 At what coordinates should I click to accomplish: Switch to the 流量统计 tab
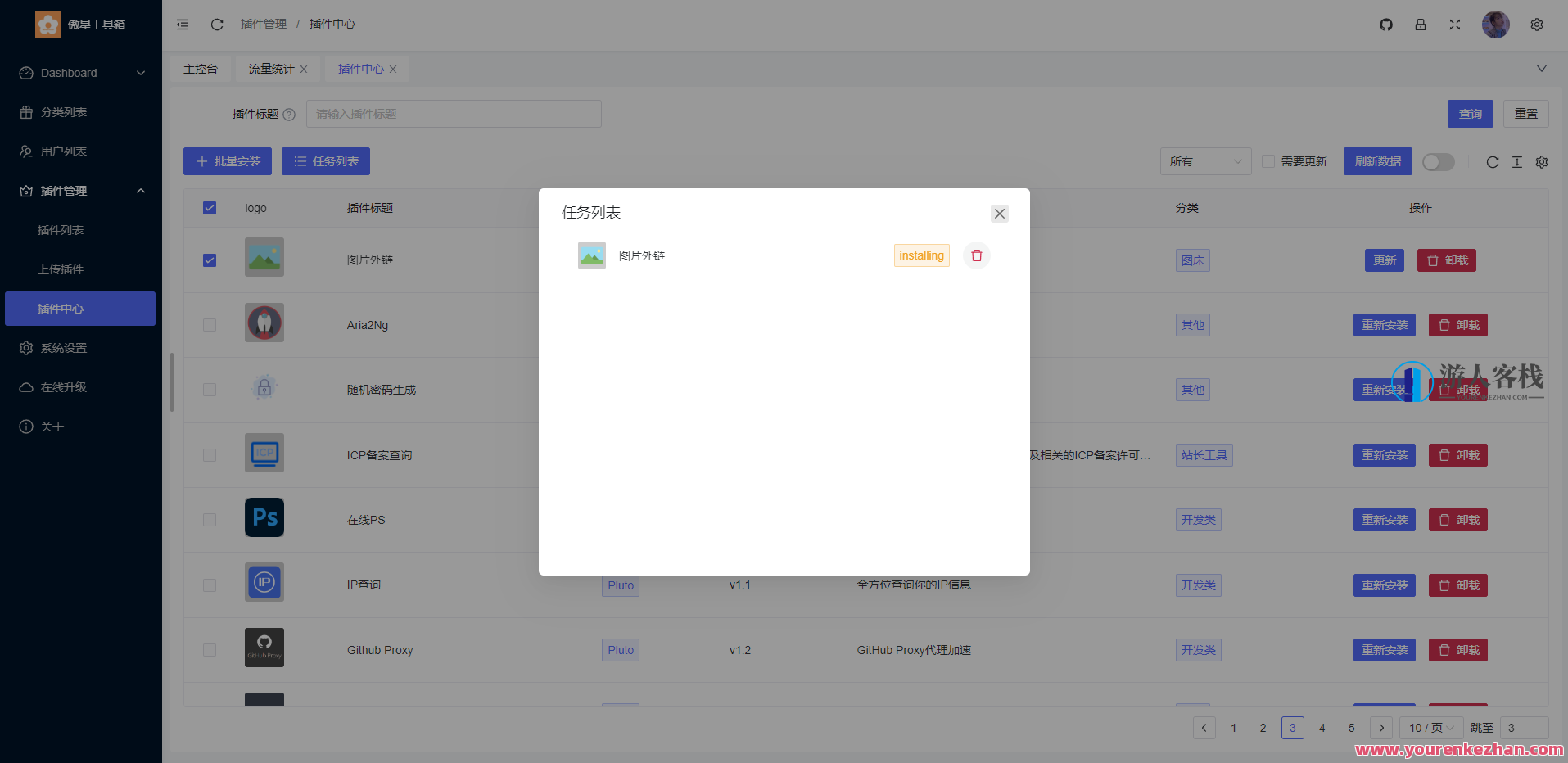[270, 69]
